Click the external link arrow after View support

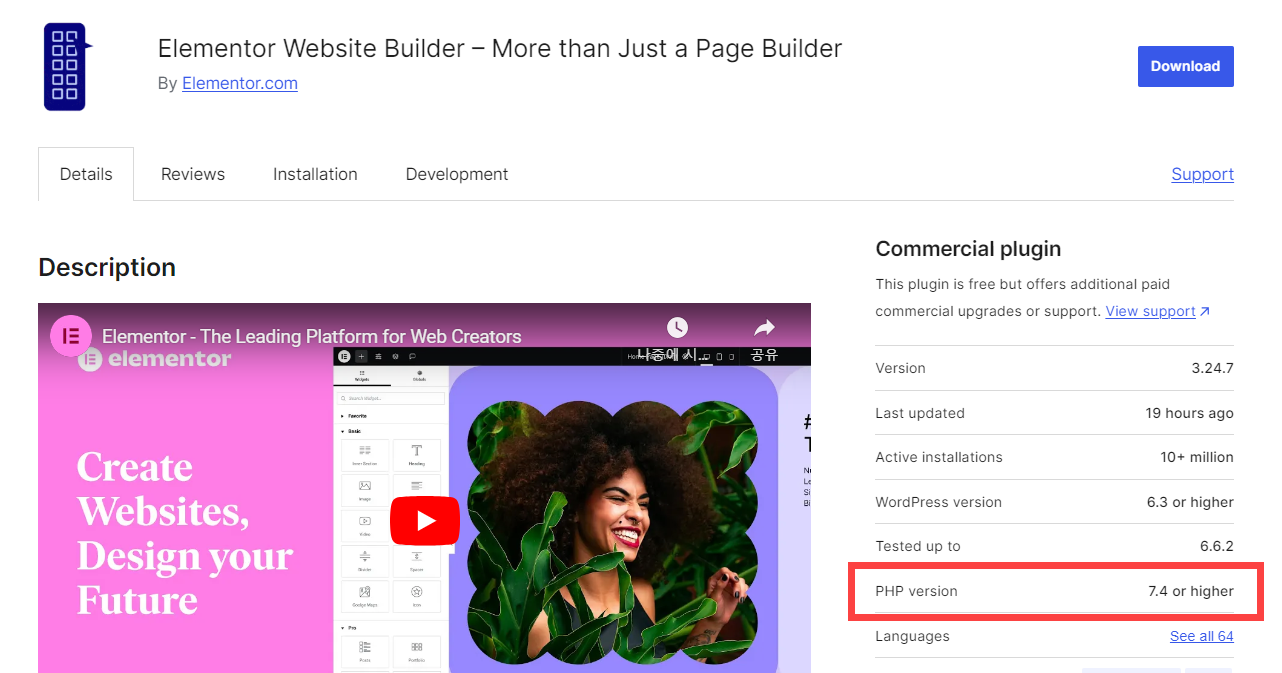(x=1205, y=311)
